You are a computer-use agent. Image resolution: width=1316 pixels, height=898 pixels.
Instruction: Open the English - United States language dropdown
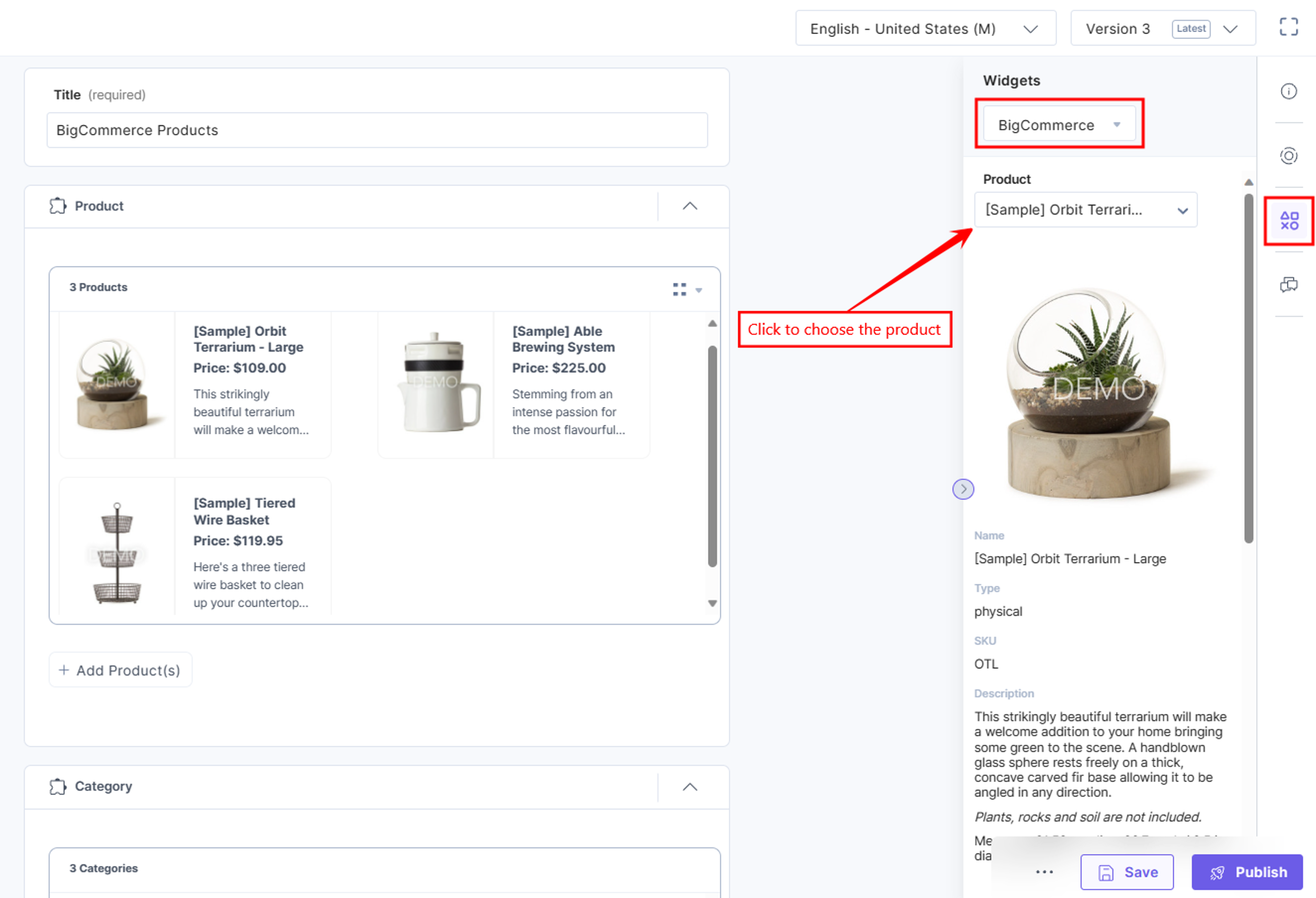pos(925,28)
